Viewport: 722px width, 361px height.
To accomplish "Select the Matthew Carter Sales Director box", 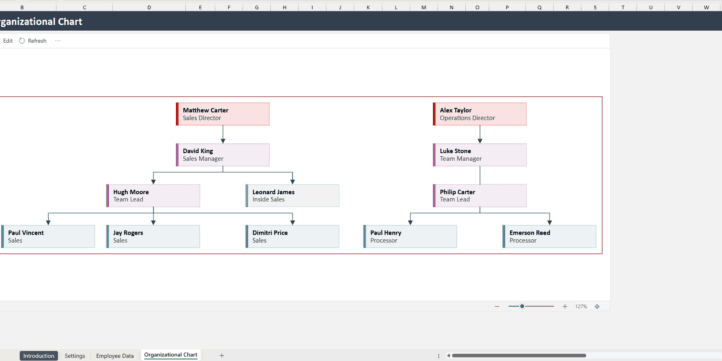I will pos(223,114).
